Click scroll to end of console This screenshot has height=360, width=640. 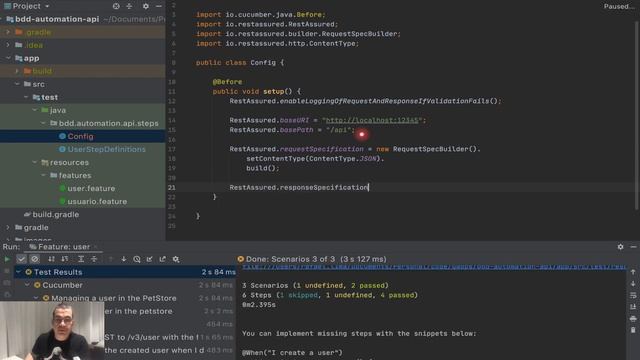tap(633, 307)
